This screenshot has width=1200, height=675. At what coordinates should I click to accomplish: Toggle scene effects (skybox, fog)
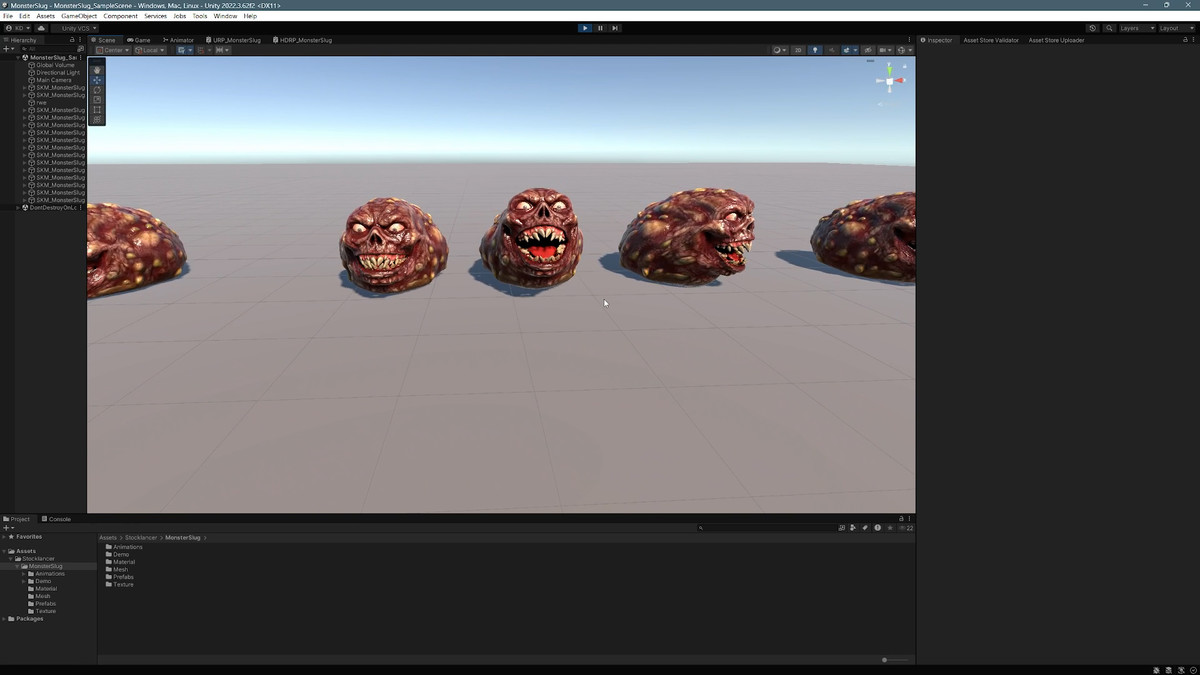(849, 50)
